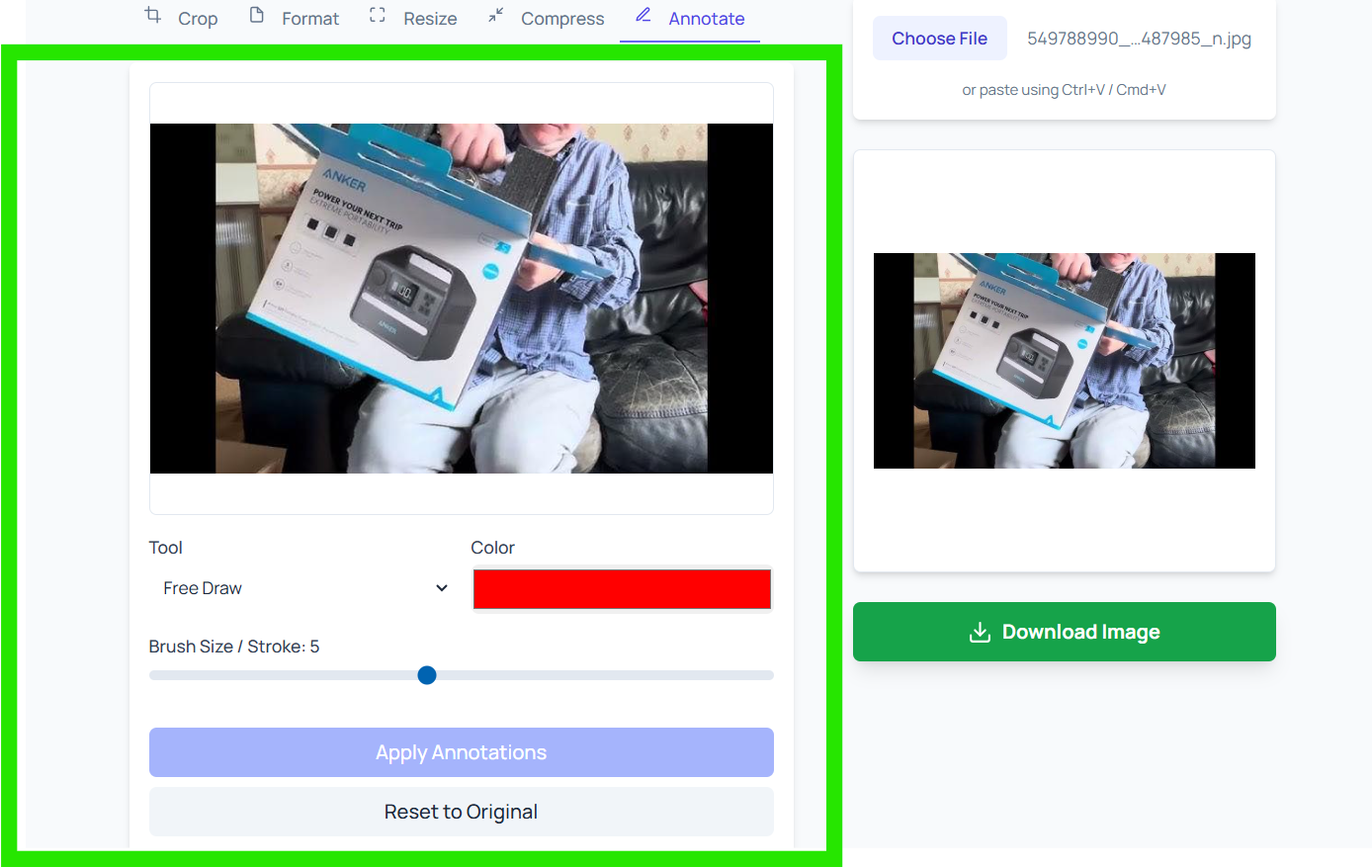Viewport: 1372px width, 868px height.
Task: Download the edited image
Action: [x=1064, y=631]
